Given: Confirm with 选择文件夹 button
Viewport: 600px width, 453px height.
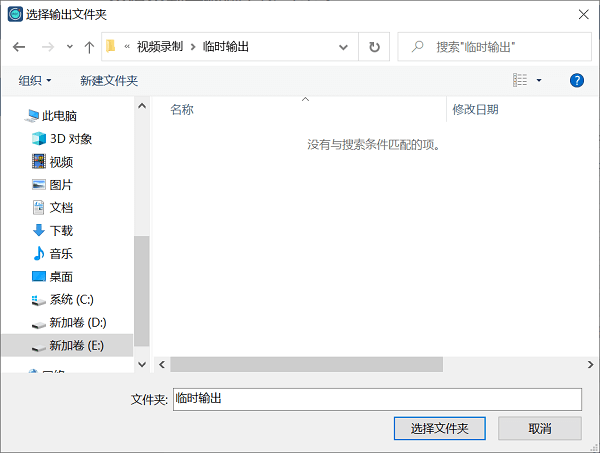Looking at the screenshot, I should coord(440,429).
